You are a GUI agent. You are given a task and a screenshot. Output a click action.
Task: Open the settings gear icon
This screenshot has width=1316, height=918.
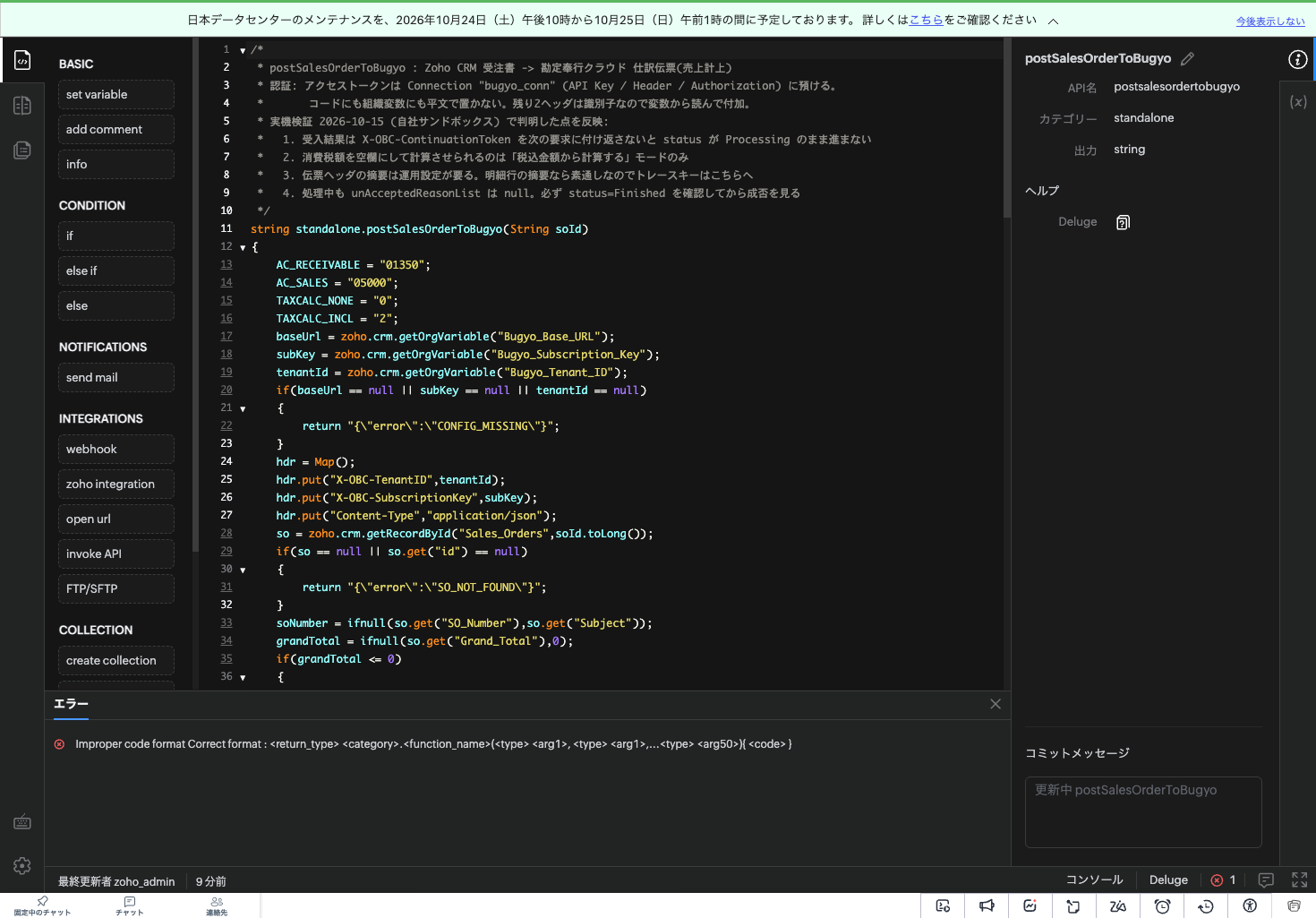point(22,866)
